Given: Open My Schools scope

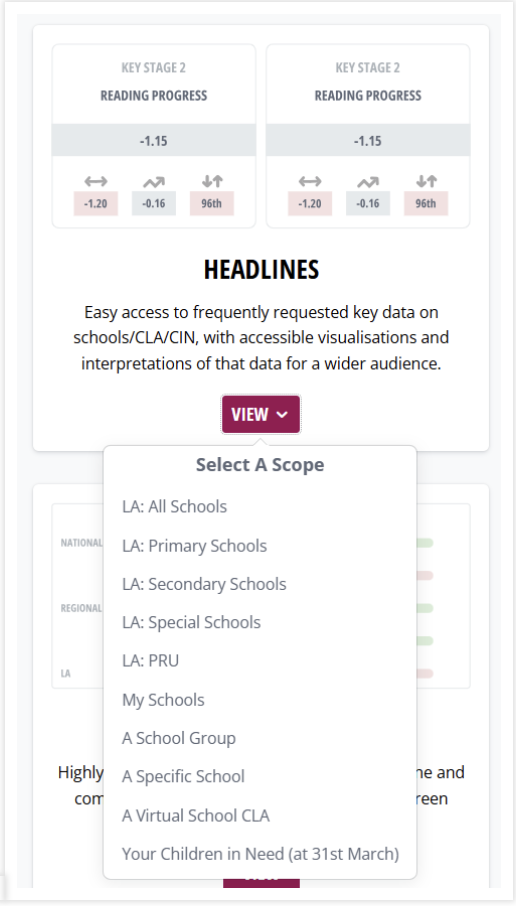Looking at the screenshot, I should (163, 700).
